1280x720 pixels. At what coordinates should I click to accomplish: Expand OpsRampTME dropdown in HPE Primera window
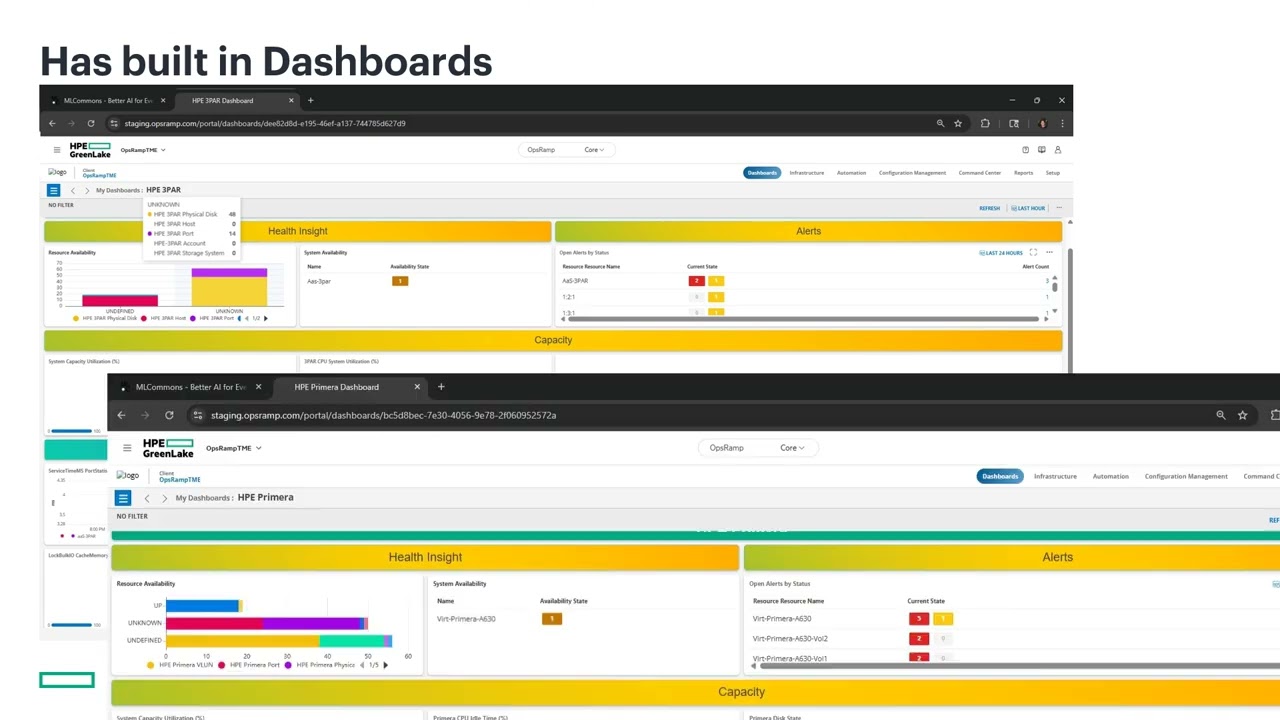[x=234, y=448]
